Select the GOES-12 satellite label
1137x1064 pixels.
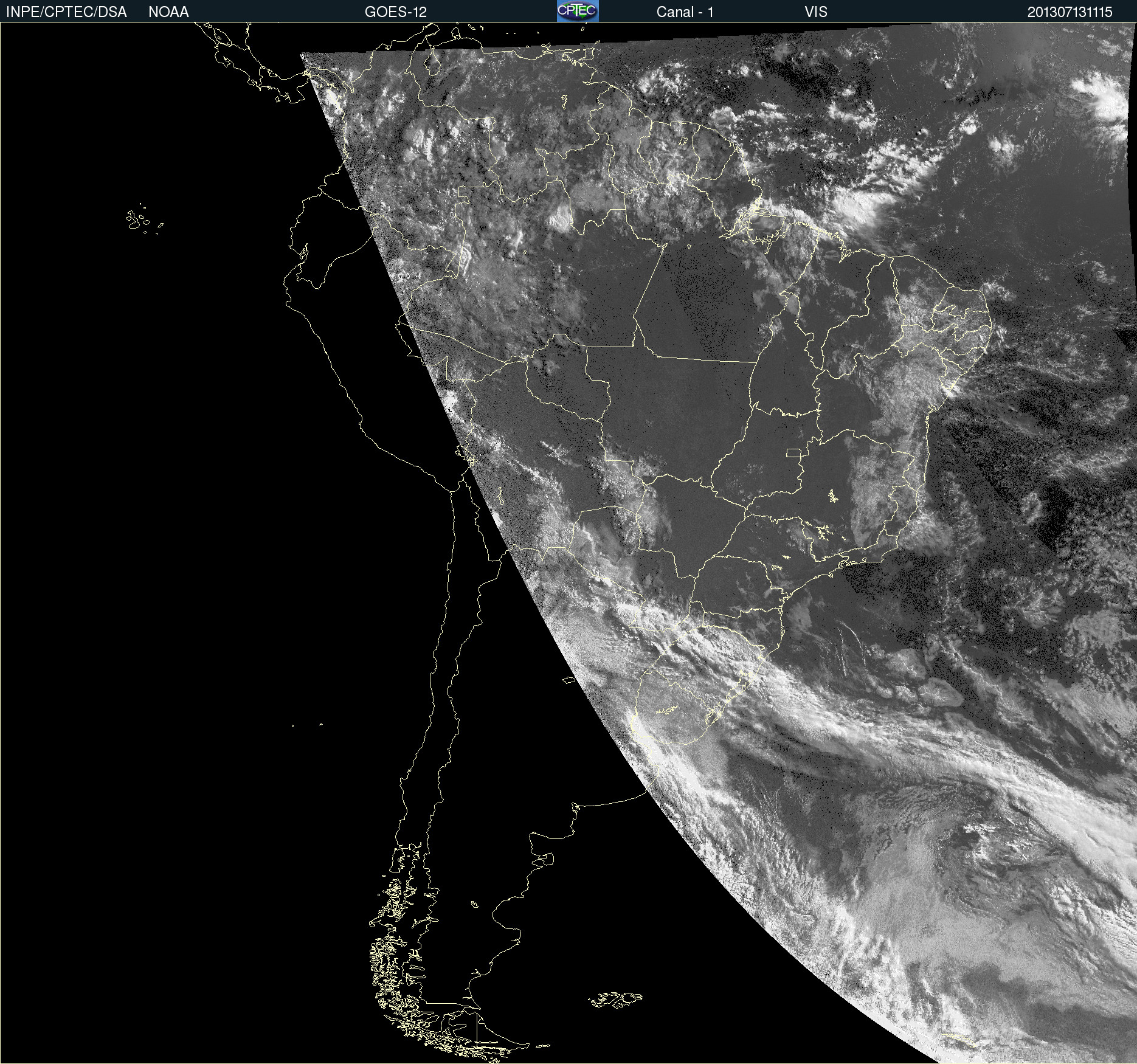click(x=396, y=12)
